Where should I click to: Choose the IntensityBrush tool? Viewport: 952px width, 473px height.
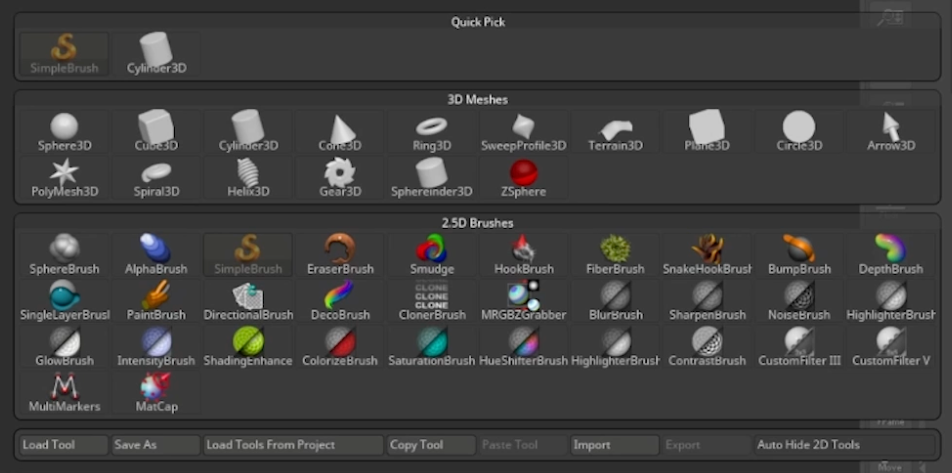156,347
